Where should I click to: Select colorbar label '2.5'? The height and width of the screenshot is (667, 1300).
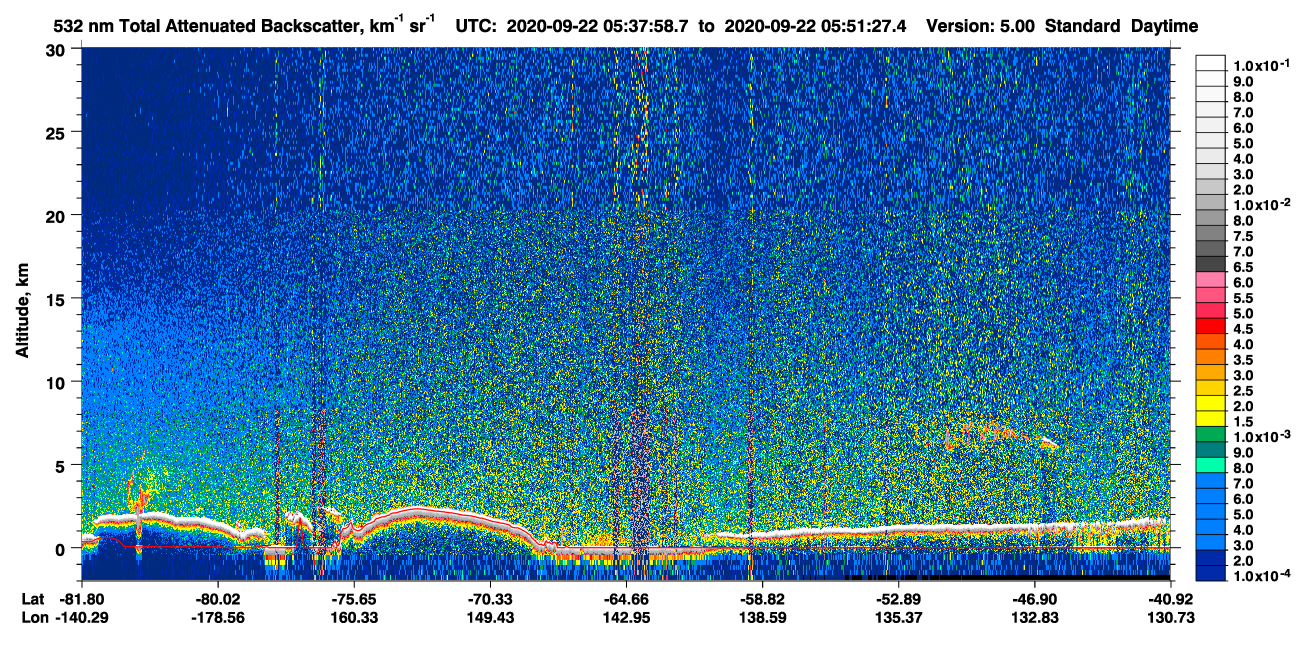(x=1242, y=390)
